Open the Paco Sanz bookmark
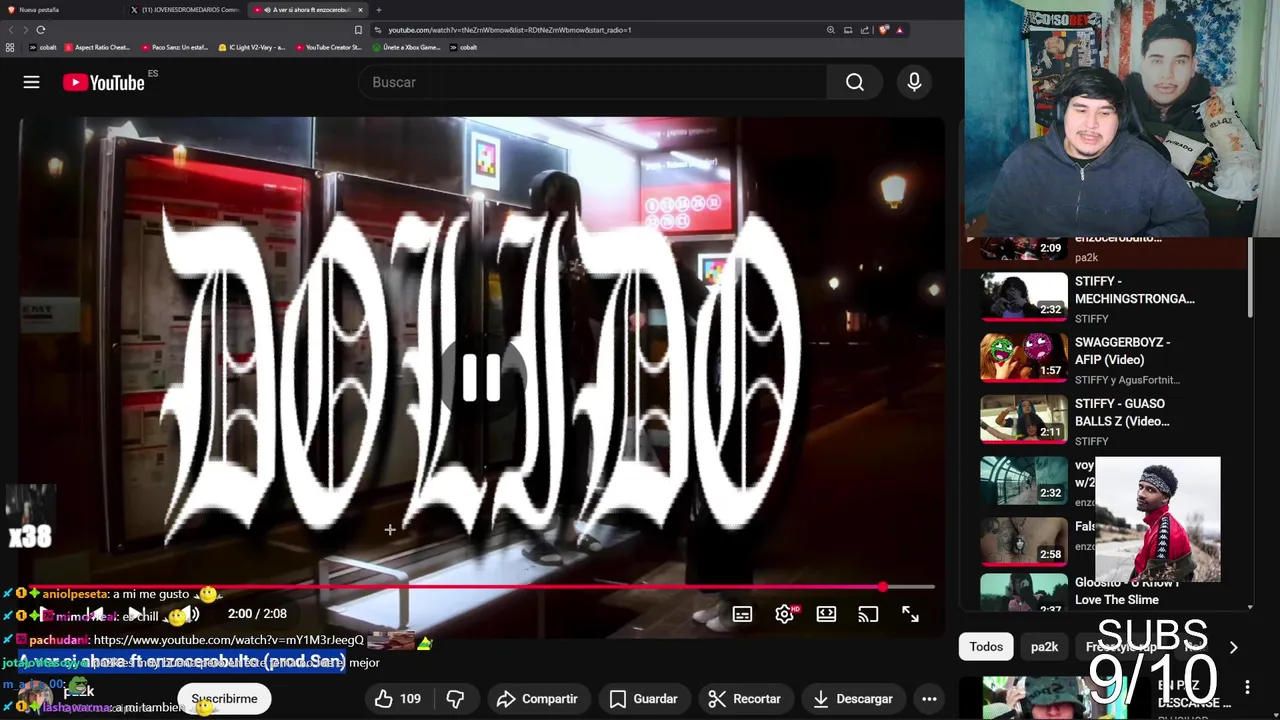Image resolution: width=1280 pixels, height=720 pixels. coord(174,47)
